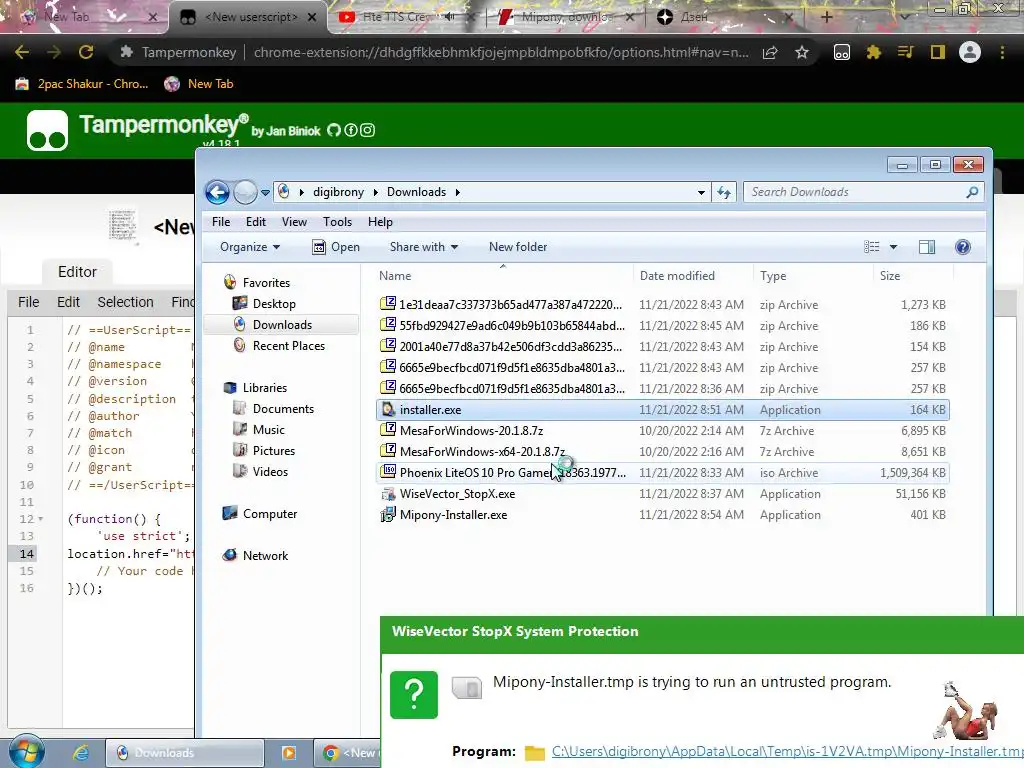The width and height of the screenshot is (1024, 768).
Task: Open the view options dropdown arrow
Action: pyautogui.click(x=893, y=247)
